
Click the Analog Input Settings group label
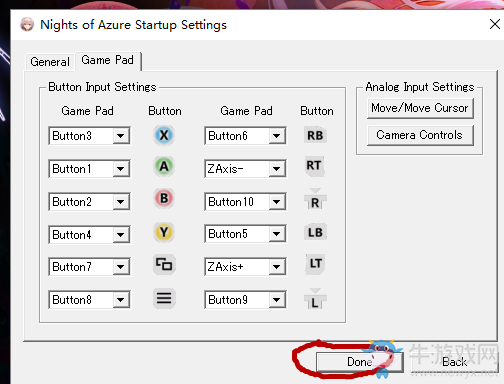click(x=420, y=87)
